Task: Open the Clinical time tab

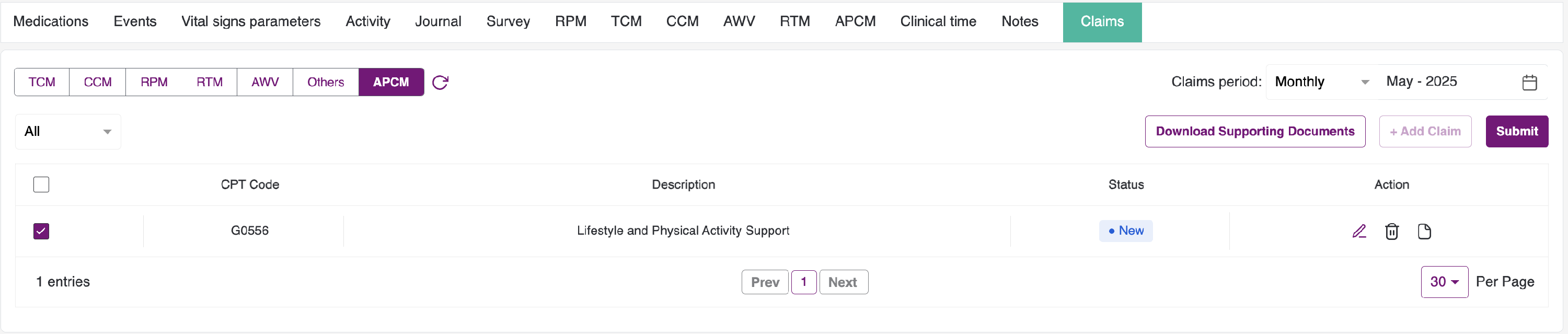Action: 938,21
